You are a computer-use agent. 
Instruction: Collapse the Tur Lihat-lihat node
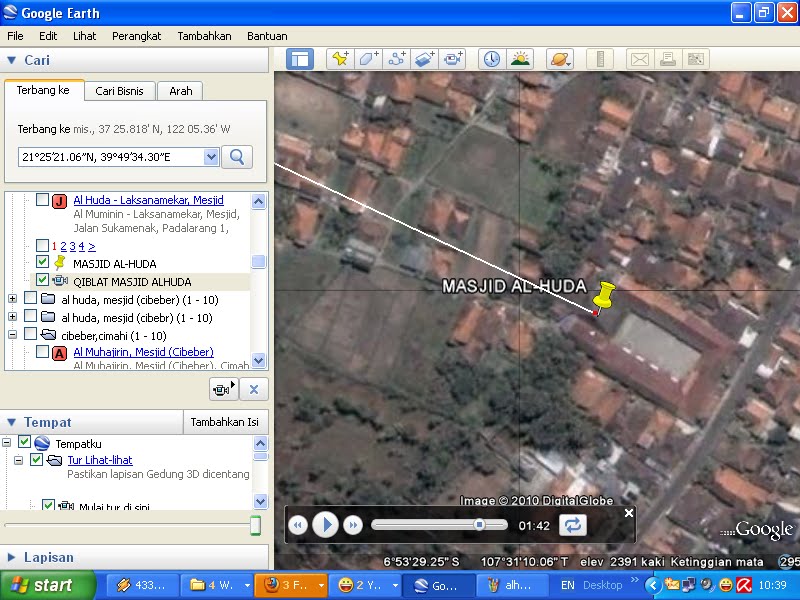point(18,460)
